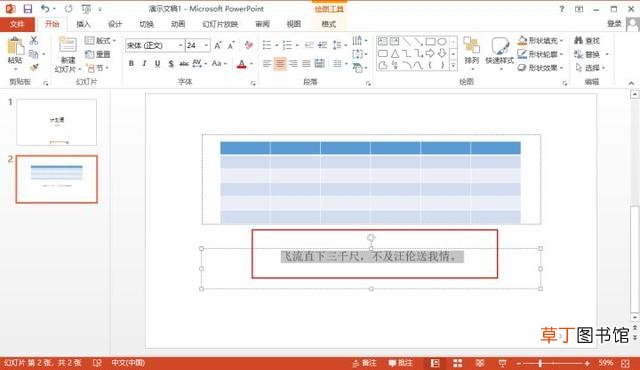Open the text direction icon
Image resolution: width=640 pixels, height=370 pixels.
358,40
